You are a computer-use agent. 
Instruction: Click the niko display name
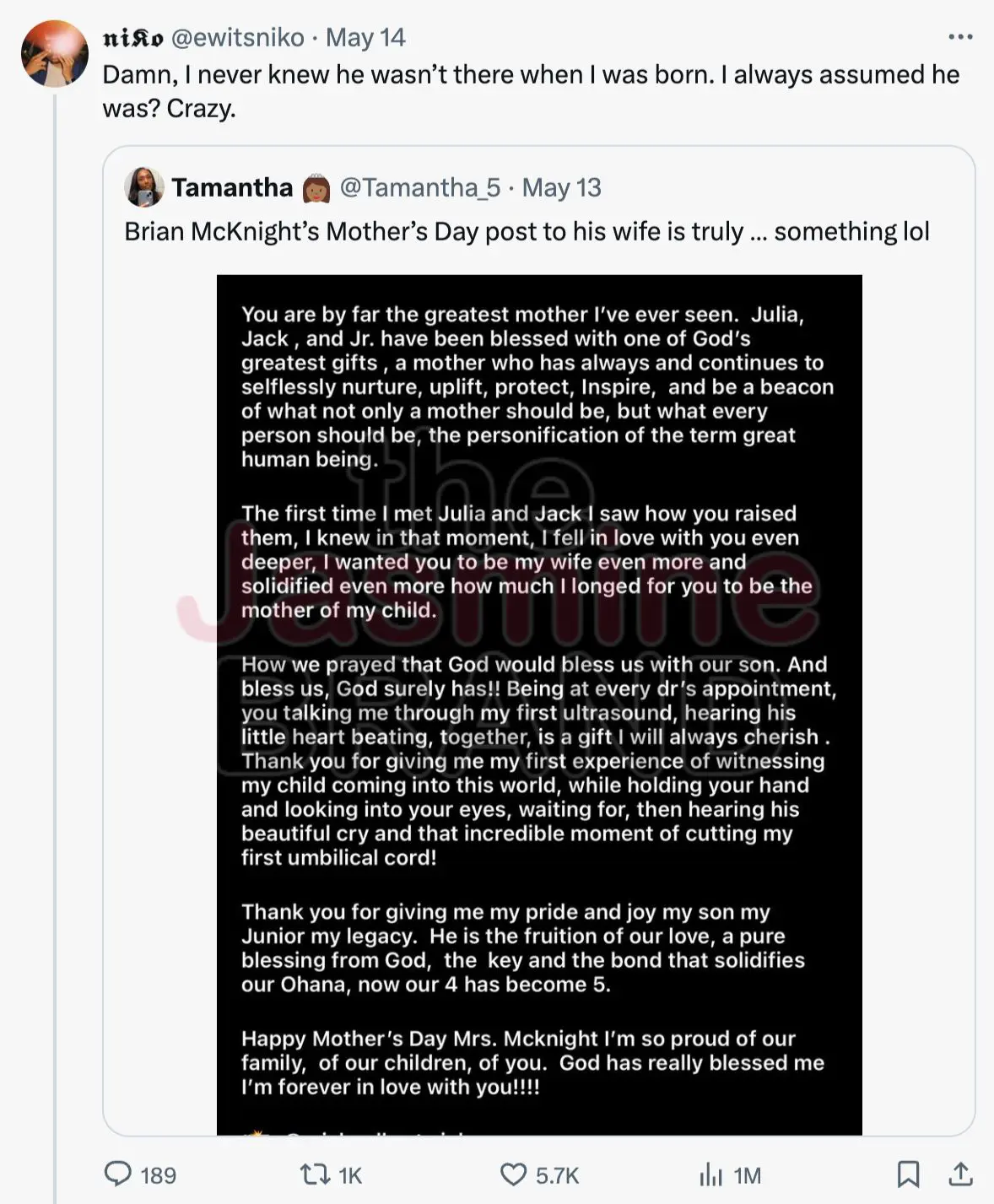(133, 38)
